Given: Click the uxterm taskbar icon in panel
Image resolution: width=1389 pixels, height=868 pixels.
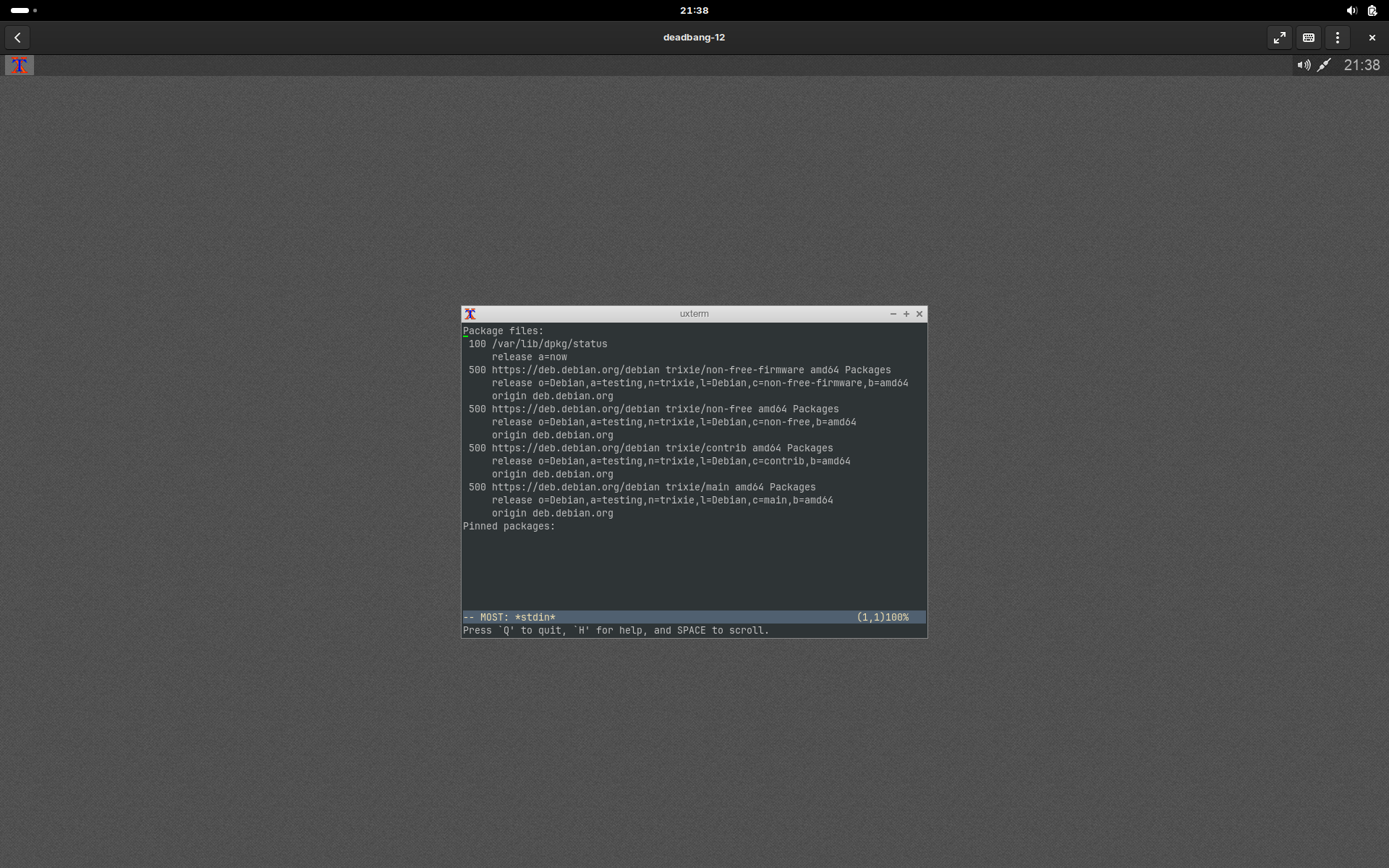Looking at the screenshot, I should point(20,65).
